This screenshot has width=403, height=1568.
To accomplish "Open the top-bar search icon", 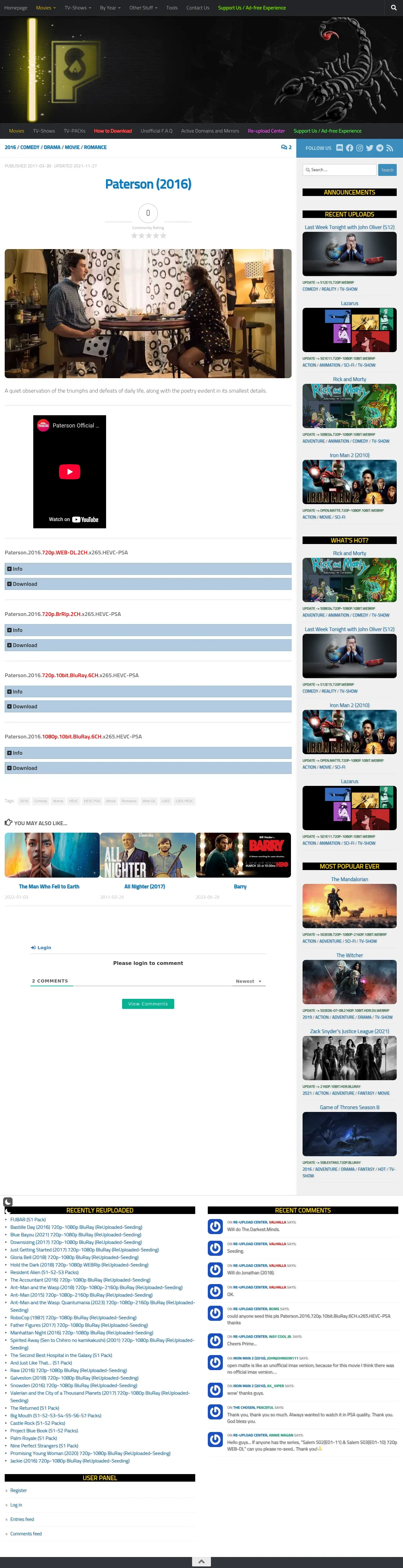I will 393,8.
